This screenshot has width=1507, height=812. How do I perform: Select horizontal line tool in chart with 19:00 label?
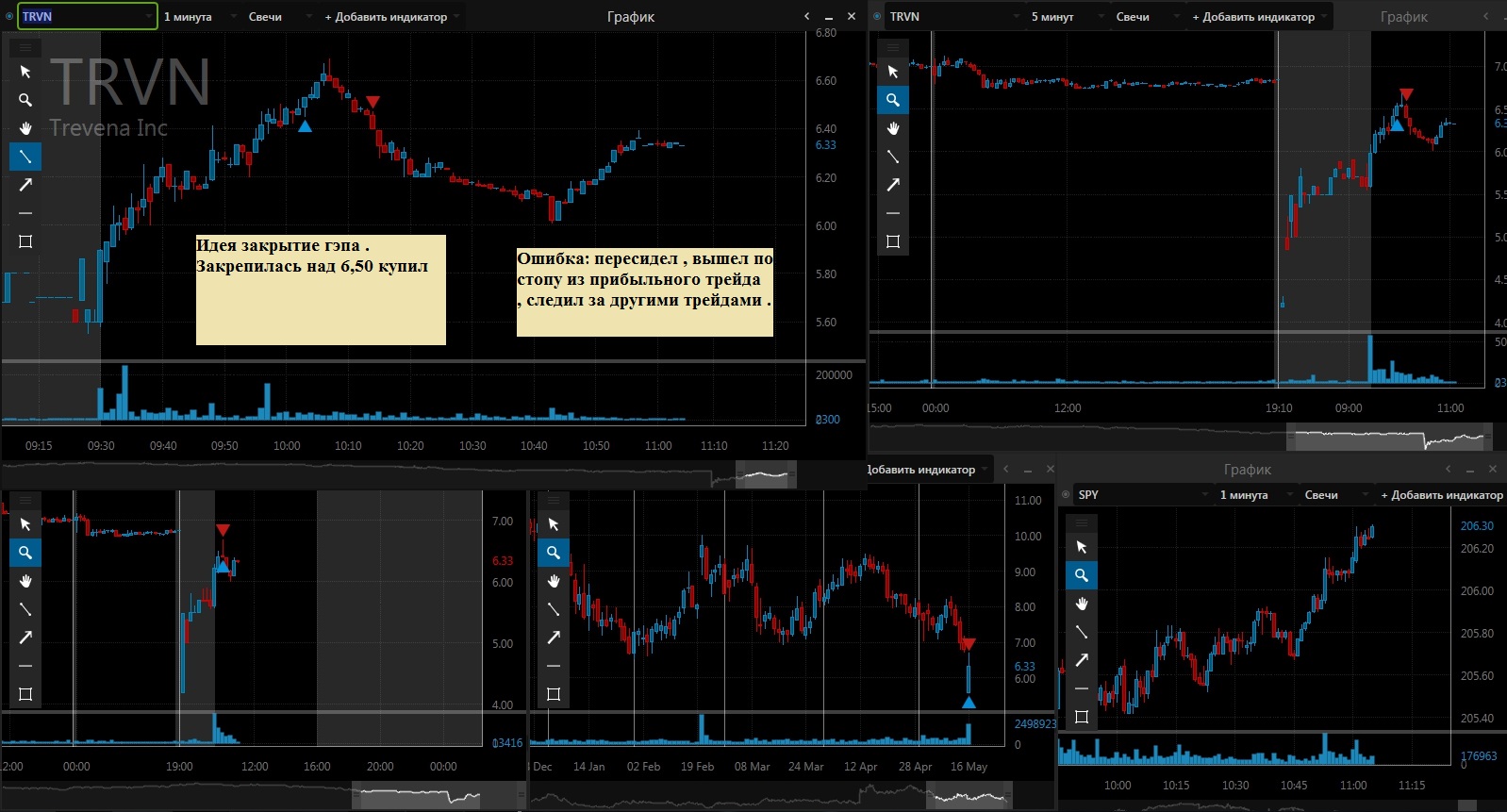coord(25,666)
